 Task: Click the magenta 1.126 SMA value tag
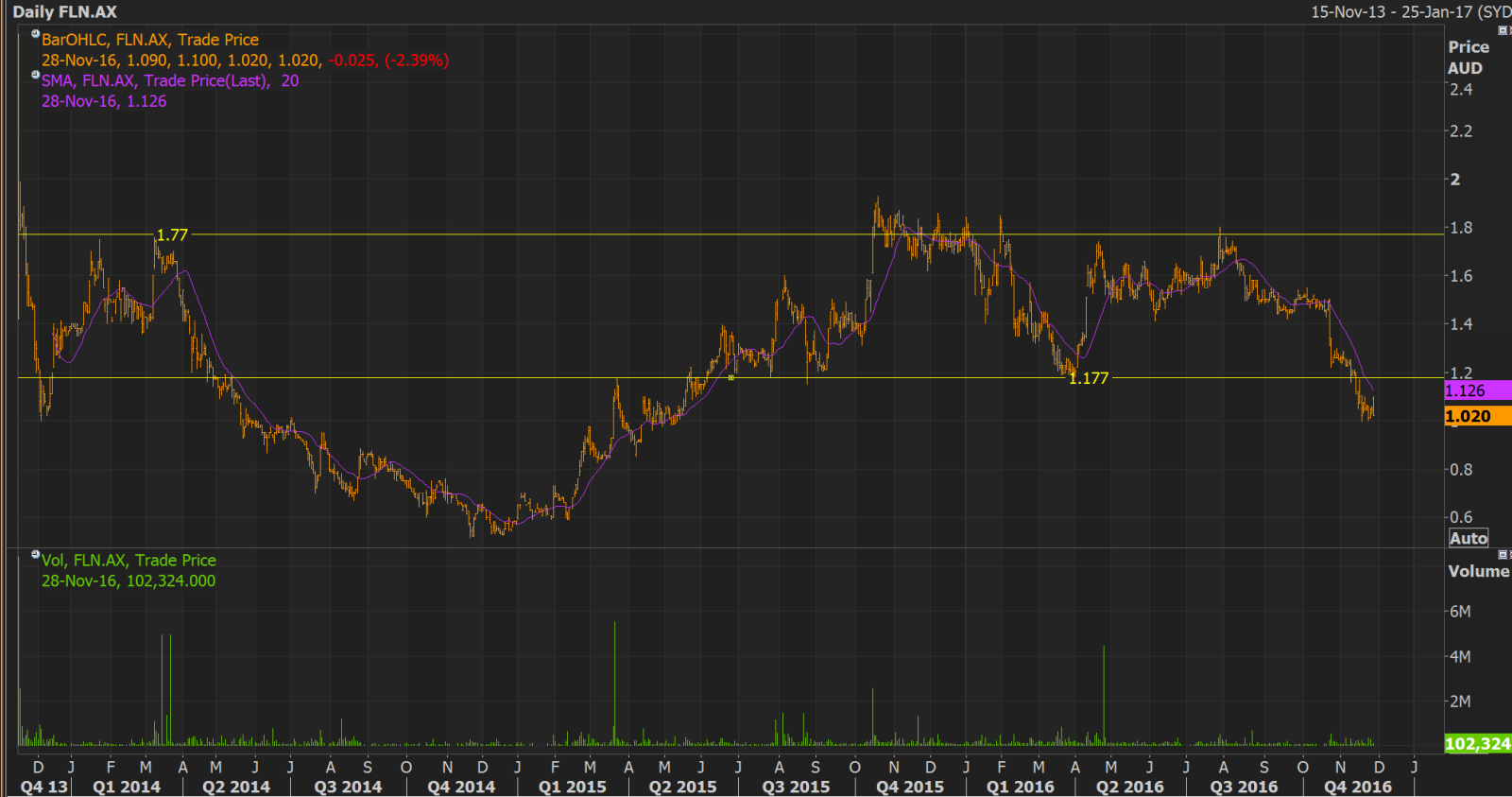(1478, 390)
